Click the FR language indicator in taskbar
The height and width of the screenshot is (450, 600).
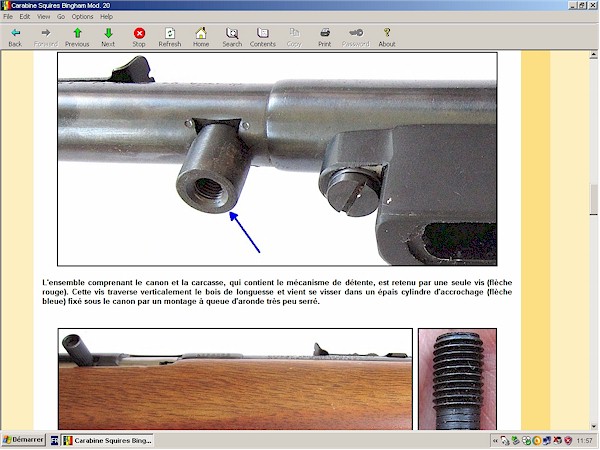point(54,440)
